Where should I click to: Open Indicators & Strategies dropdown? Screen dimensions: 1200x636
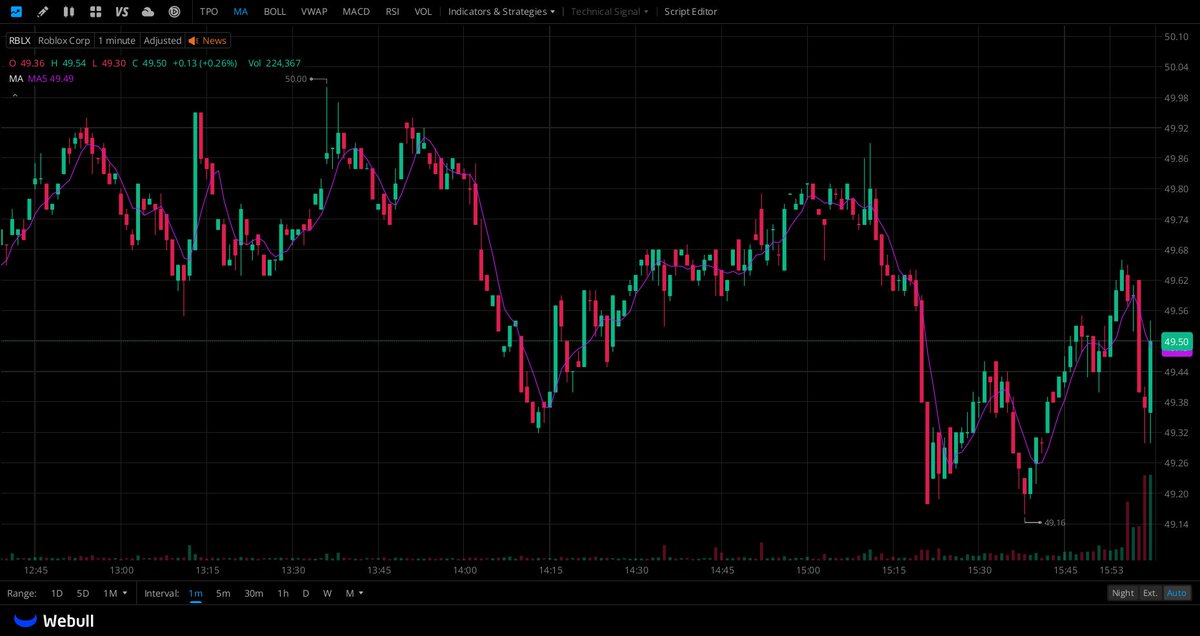point(501,11)
